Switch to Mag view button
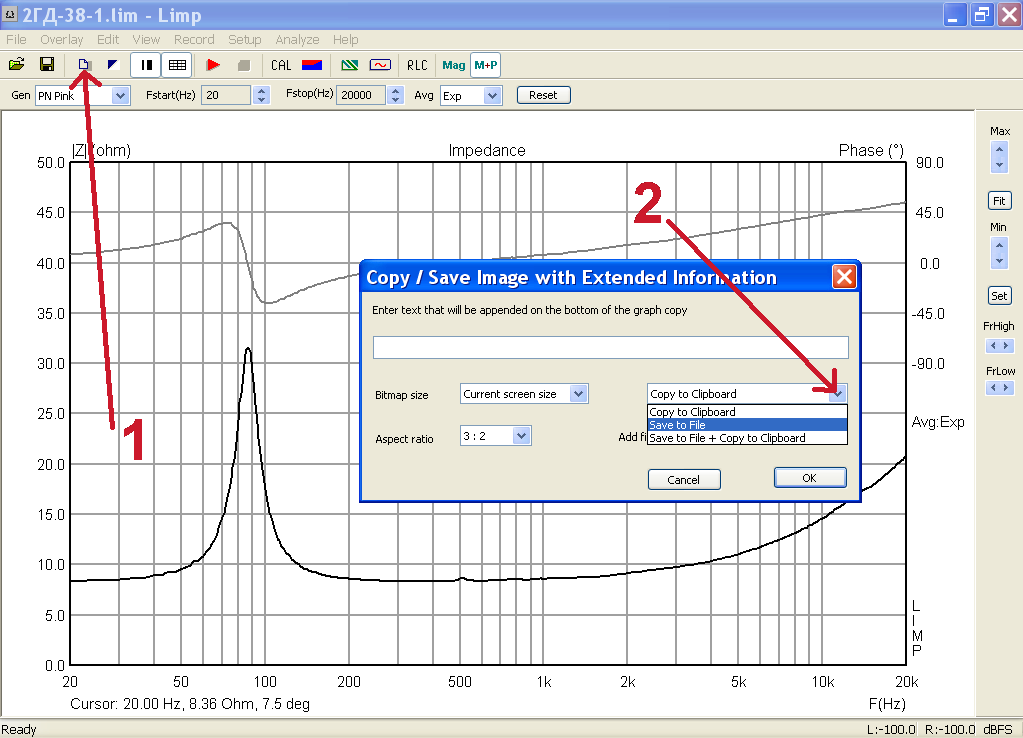The height and width of the screenshot is (738, 1023). (453, 65)
